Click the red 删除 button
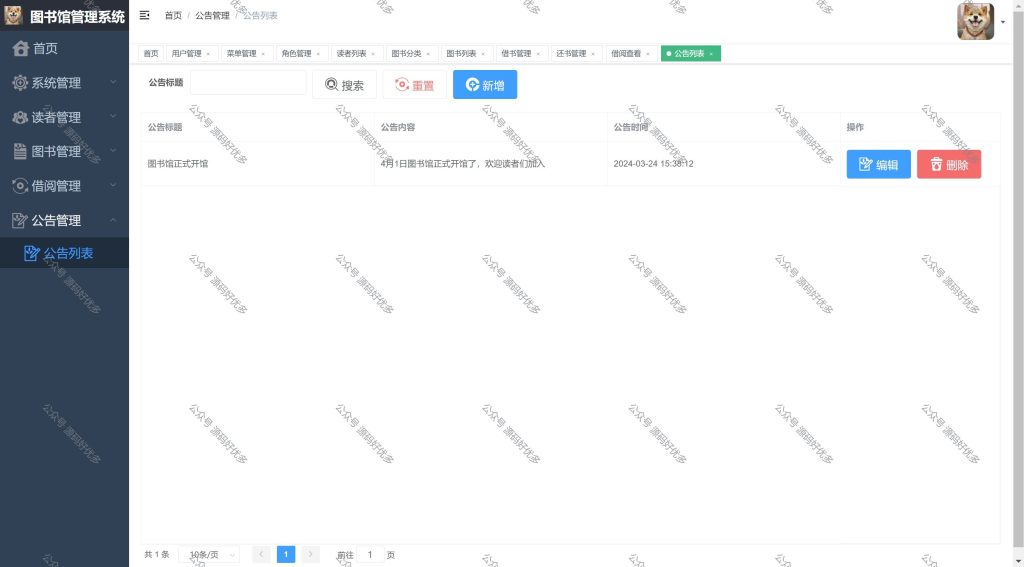 click(949, 164)
